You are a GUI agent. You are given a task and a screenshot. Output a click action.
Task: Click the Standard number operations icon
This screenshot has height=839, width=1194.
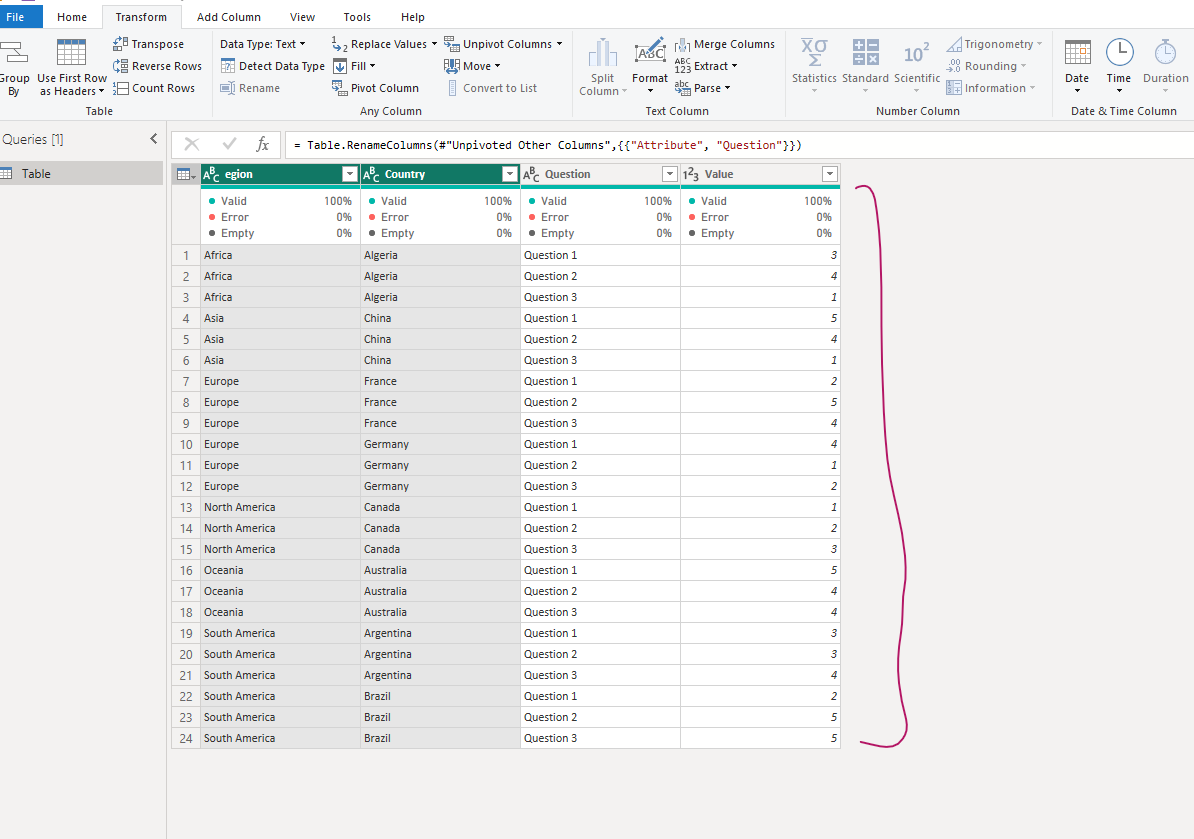(x=865, y=53)
